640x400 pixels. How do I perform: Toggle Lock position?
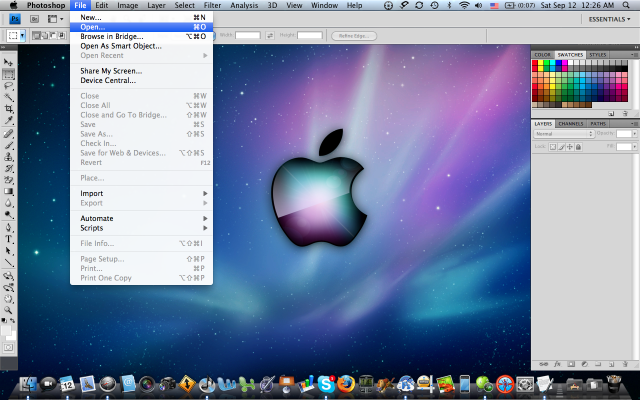click(x=570, y=147)
